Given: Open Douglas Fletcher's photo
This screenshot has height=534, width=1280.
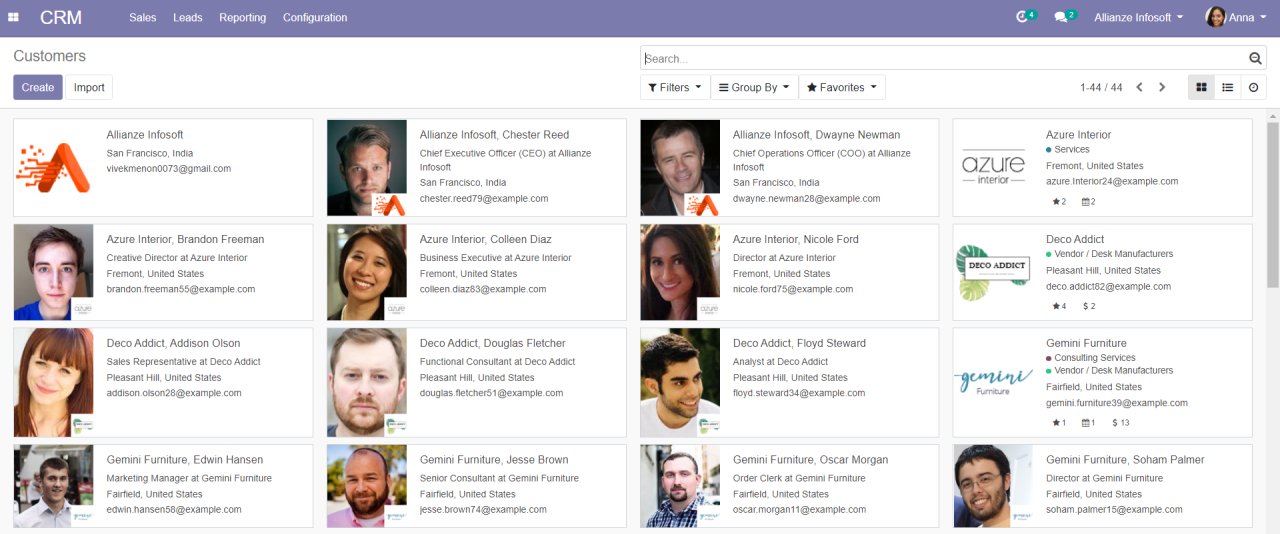Looking at the screenshot, I should tap(367, 382).
